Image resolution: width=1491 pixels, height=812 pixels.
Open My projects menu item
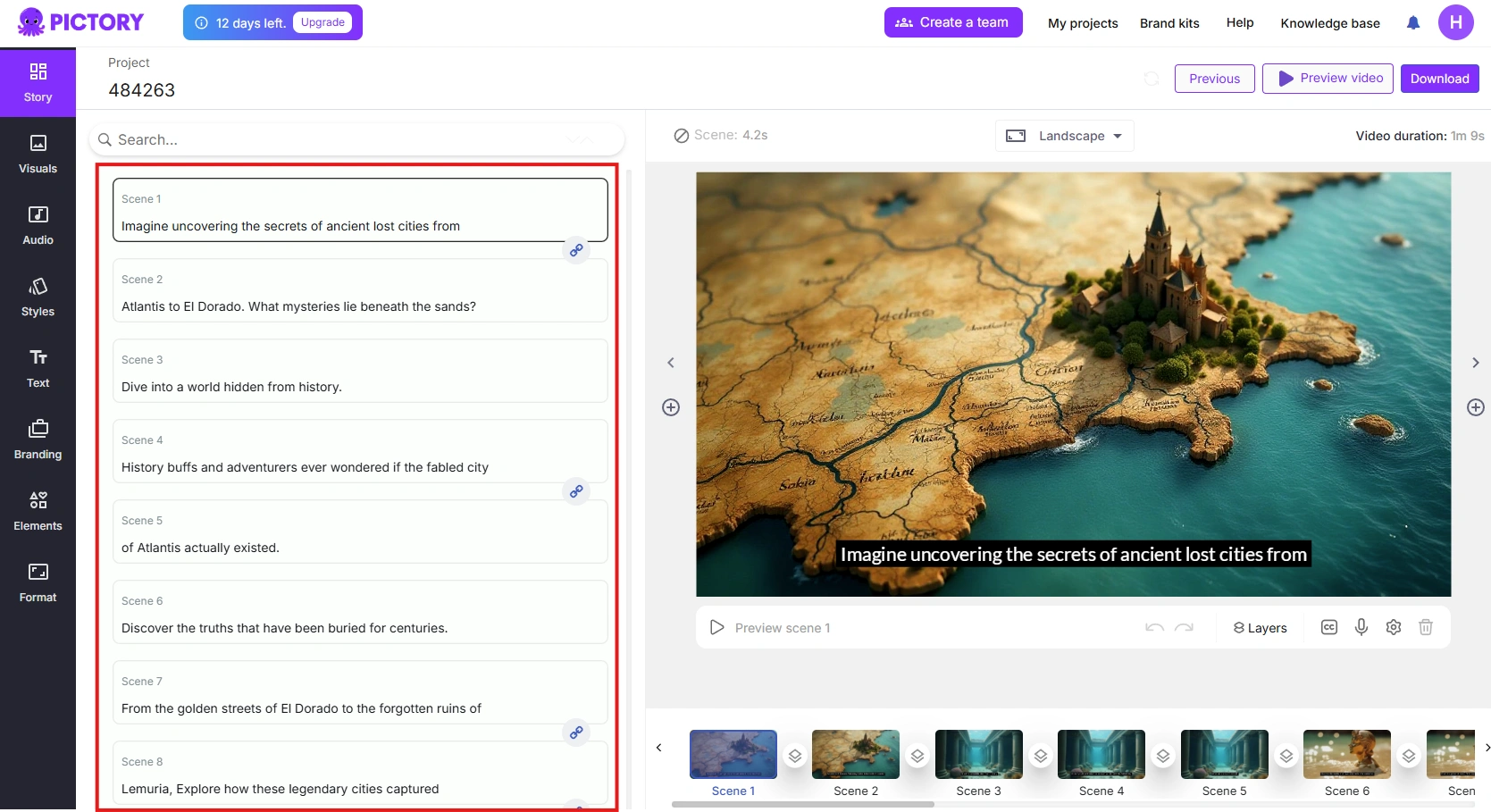(1083, 23)
